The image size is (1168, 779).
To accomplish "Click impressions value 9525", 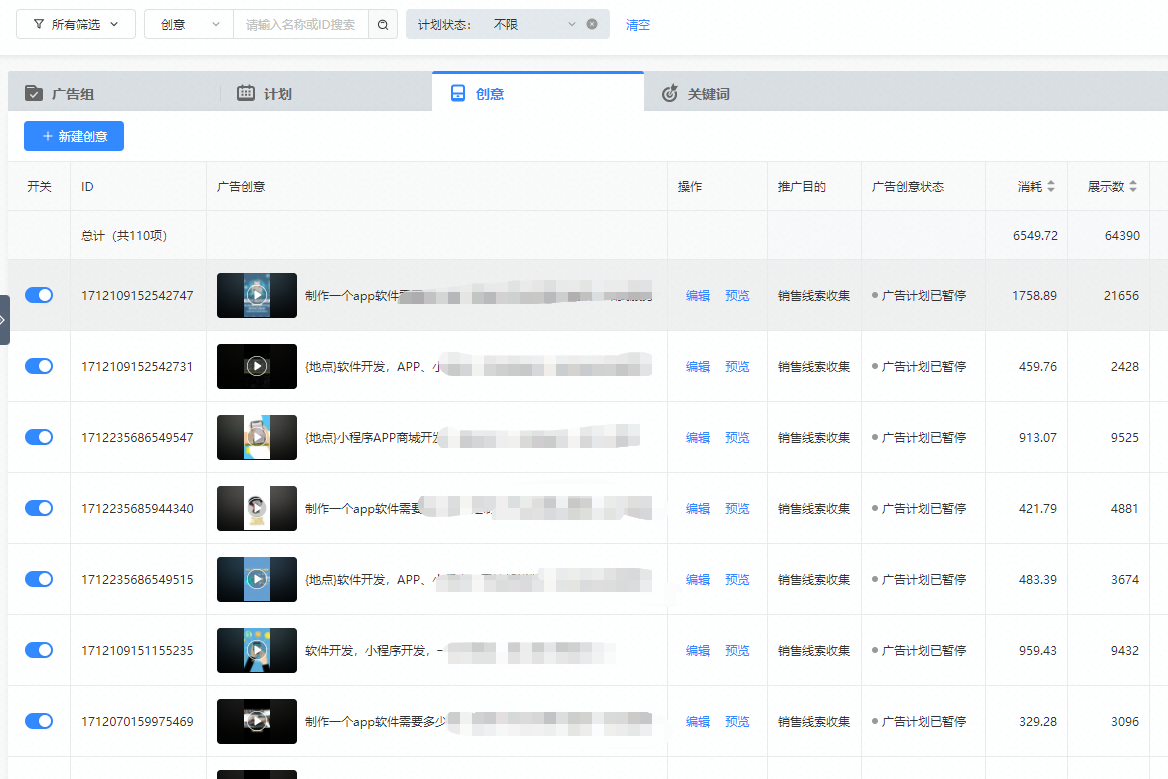I will pos(1125,437).
